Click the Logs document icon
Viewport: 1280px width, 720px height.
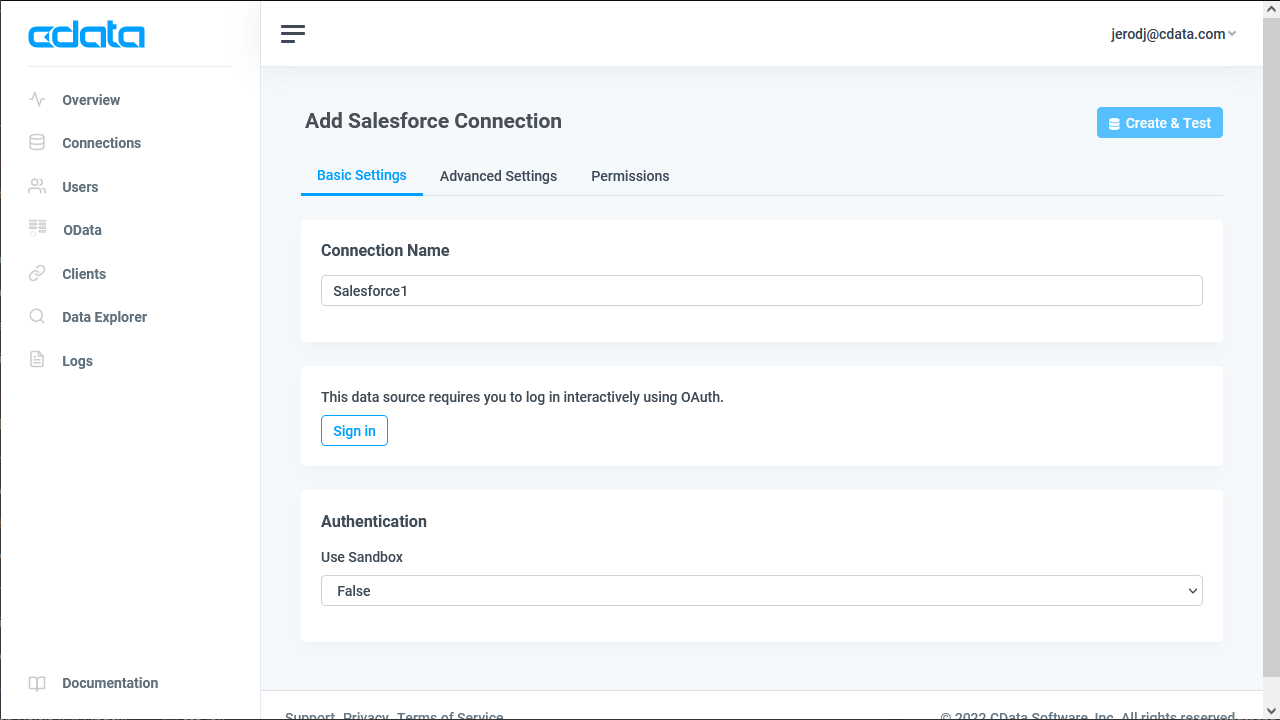[x=37, y=360]
